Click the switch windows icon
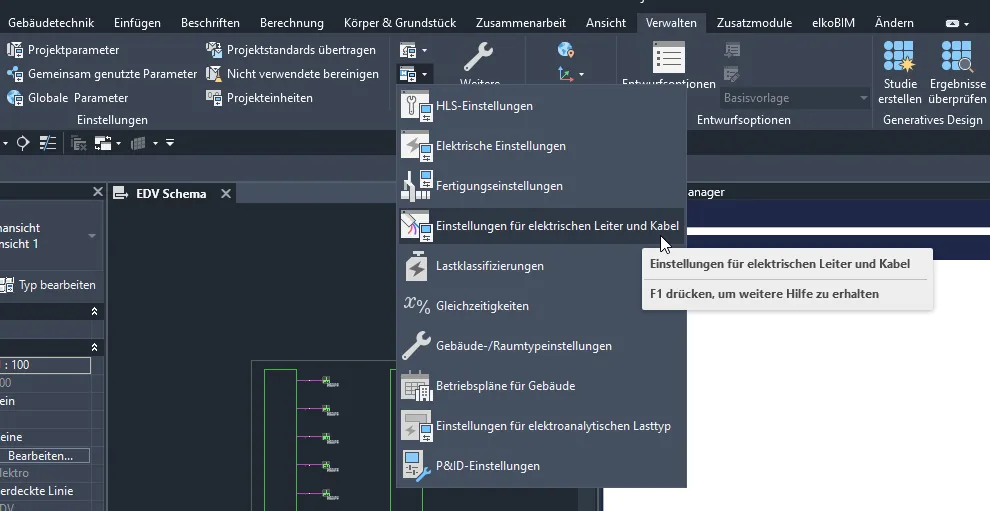Viewport: 990px width, 511px height. tap(104, 143)
